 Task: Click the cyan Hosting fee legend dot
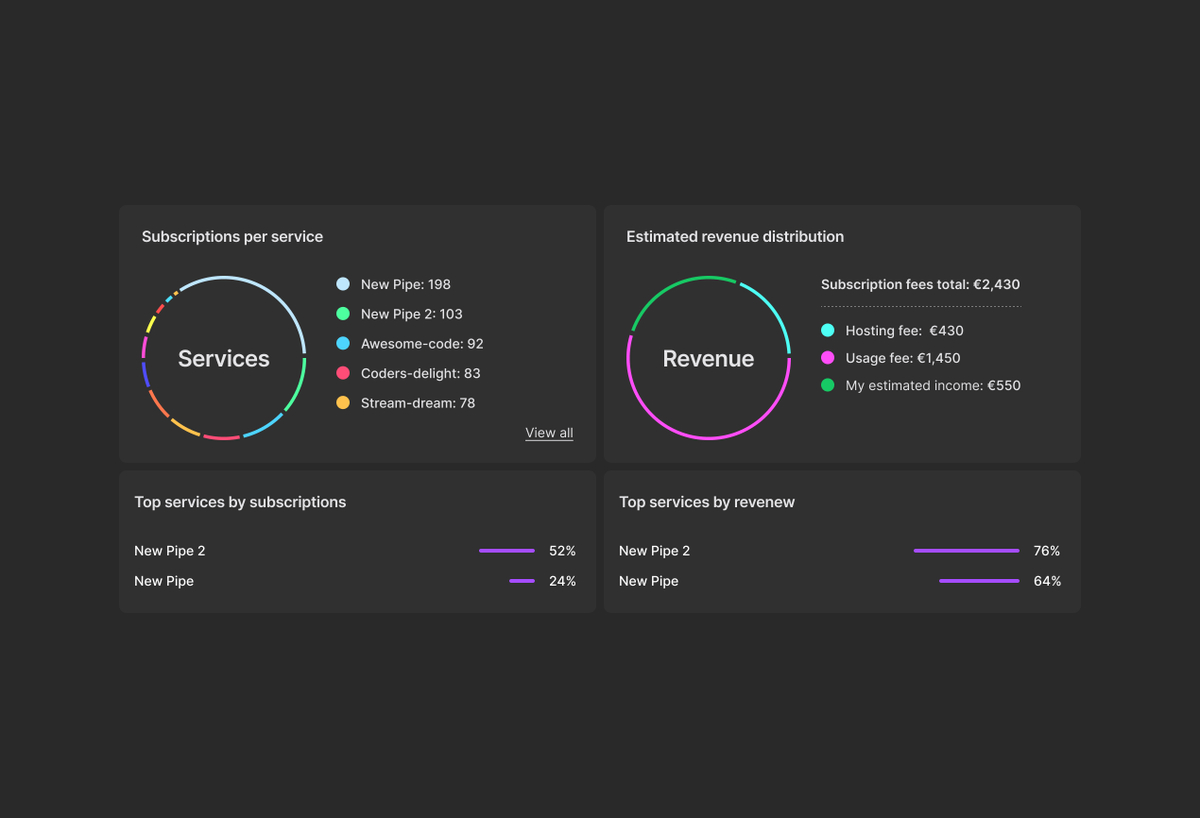[x=827, y=330]
